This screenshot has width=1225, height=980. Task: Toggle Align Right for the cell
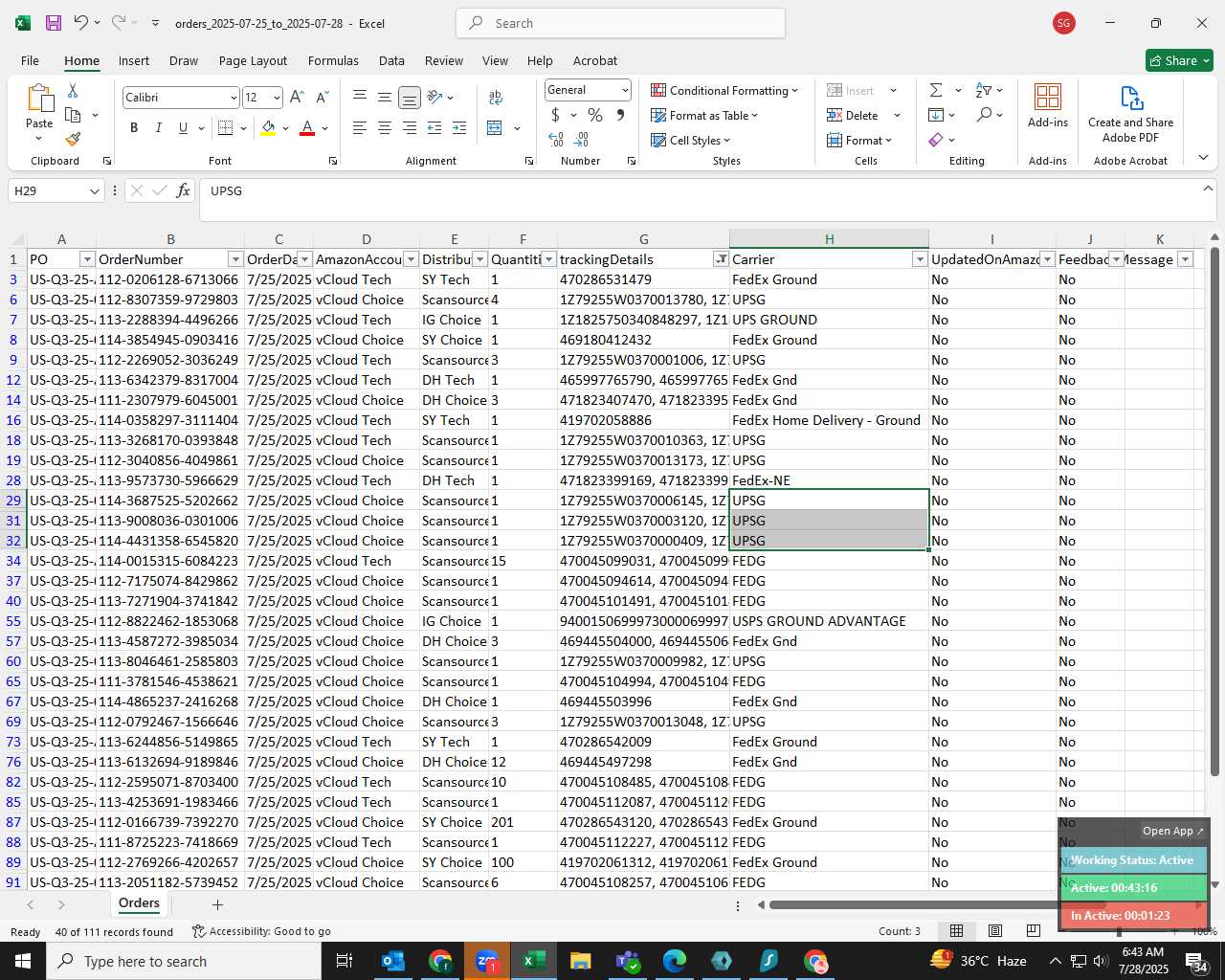pyautogui.click(x=410, y=128)
